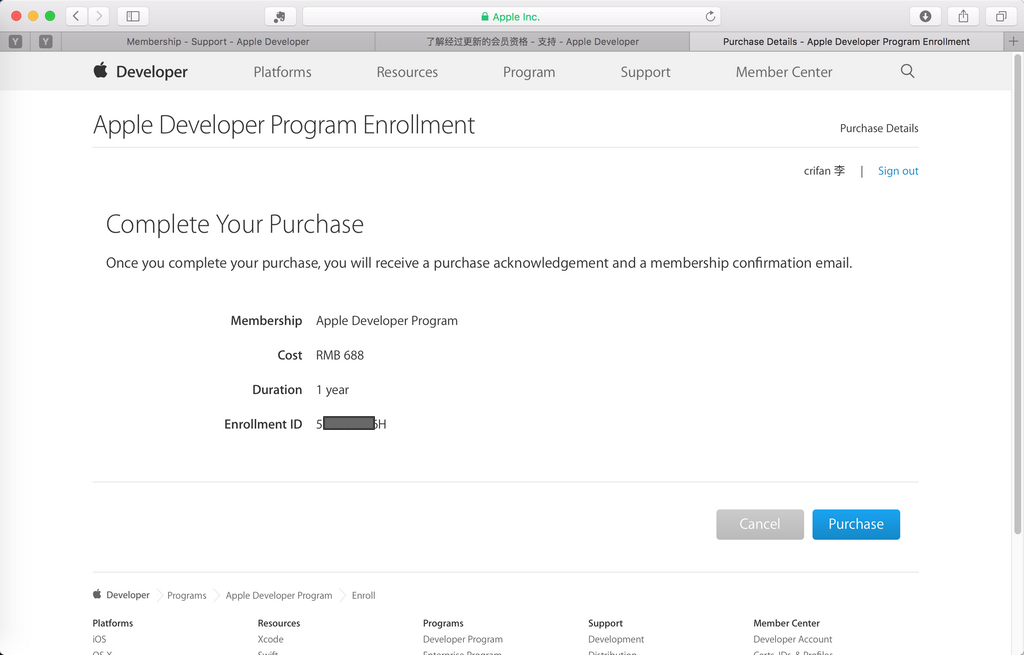Minimize the window with the yellow button
This screenshot has width=1024, height=655.
pyautogui.click(x=33, y=16)
